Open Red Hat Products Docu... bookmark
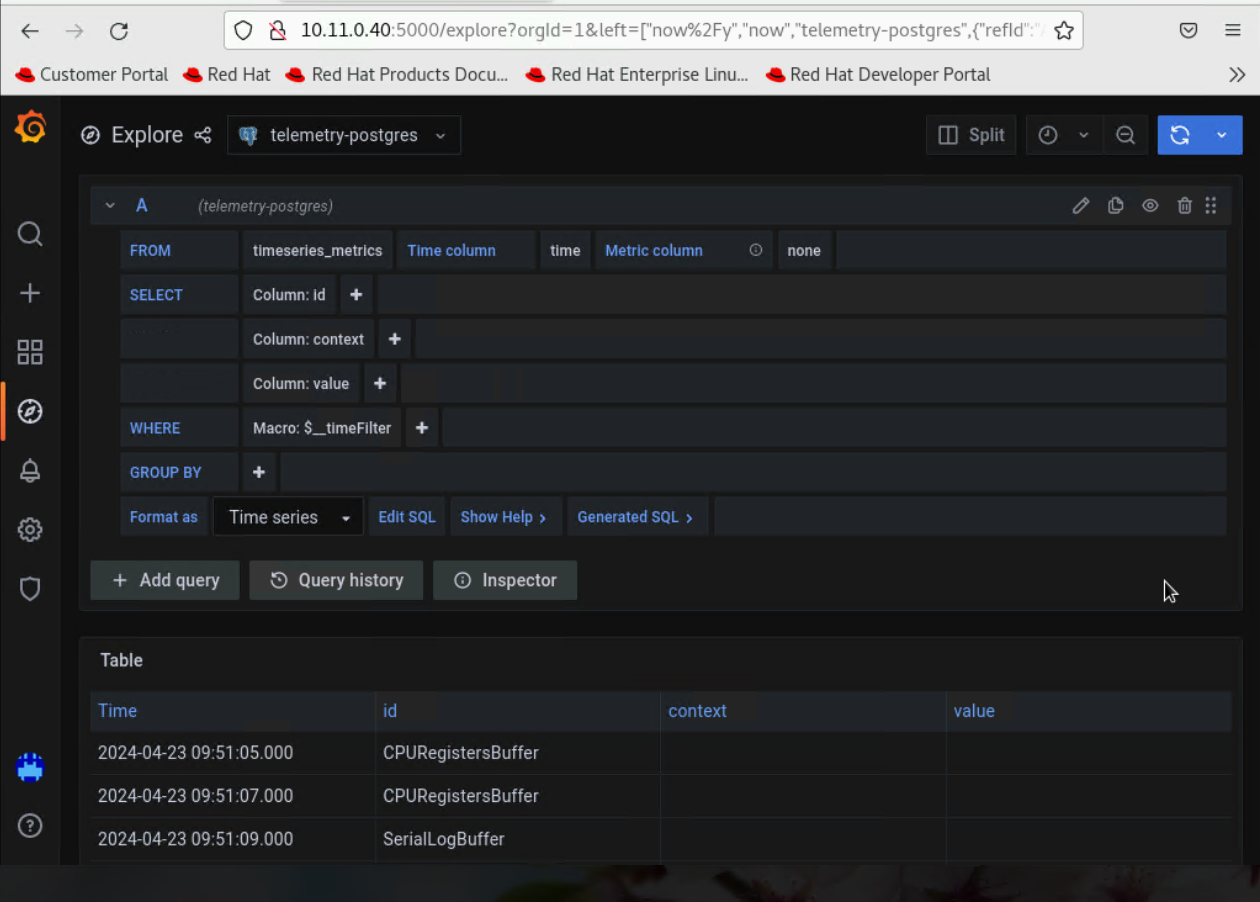The height and width of the screenshot is (902, 1260). 397,75
